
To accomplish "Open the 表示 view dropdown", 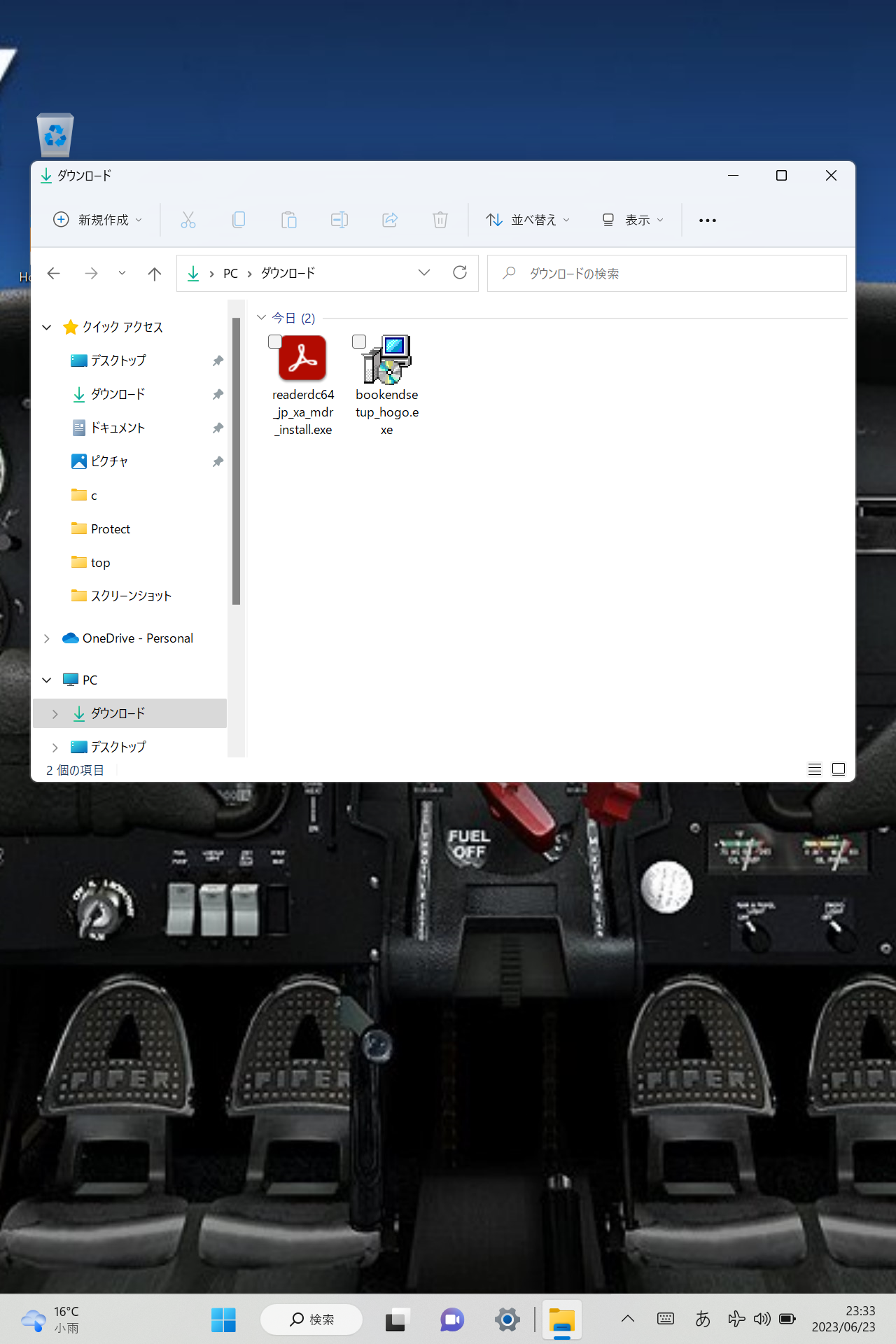I will 633,220.
